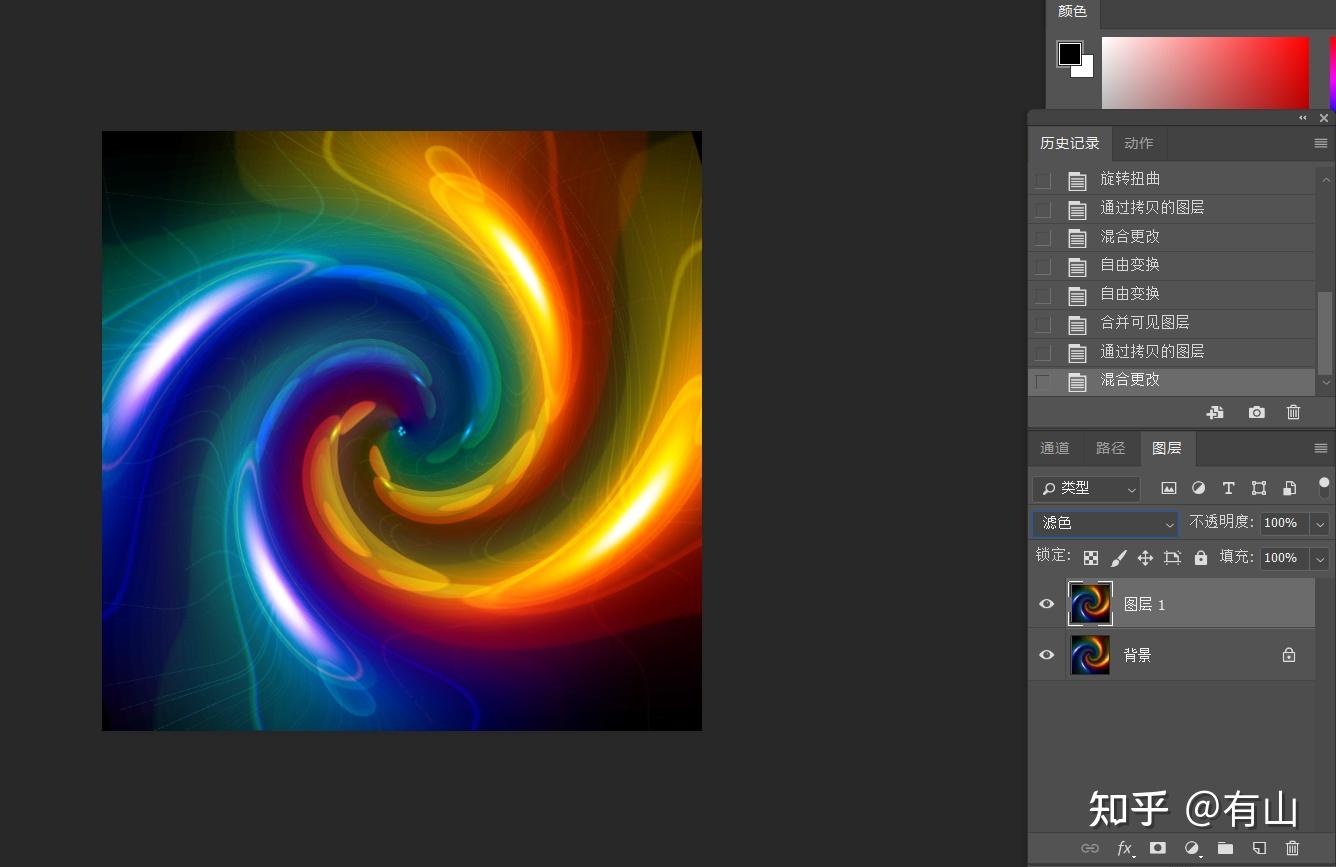
Task: Take a new snapshot with camera icon
Action: pos(1257,412)
